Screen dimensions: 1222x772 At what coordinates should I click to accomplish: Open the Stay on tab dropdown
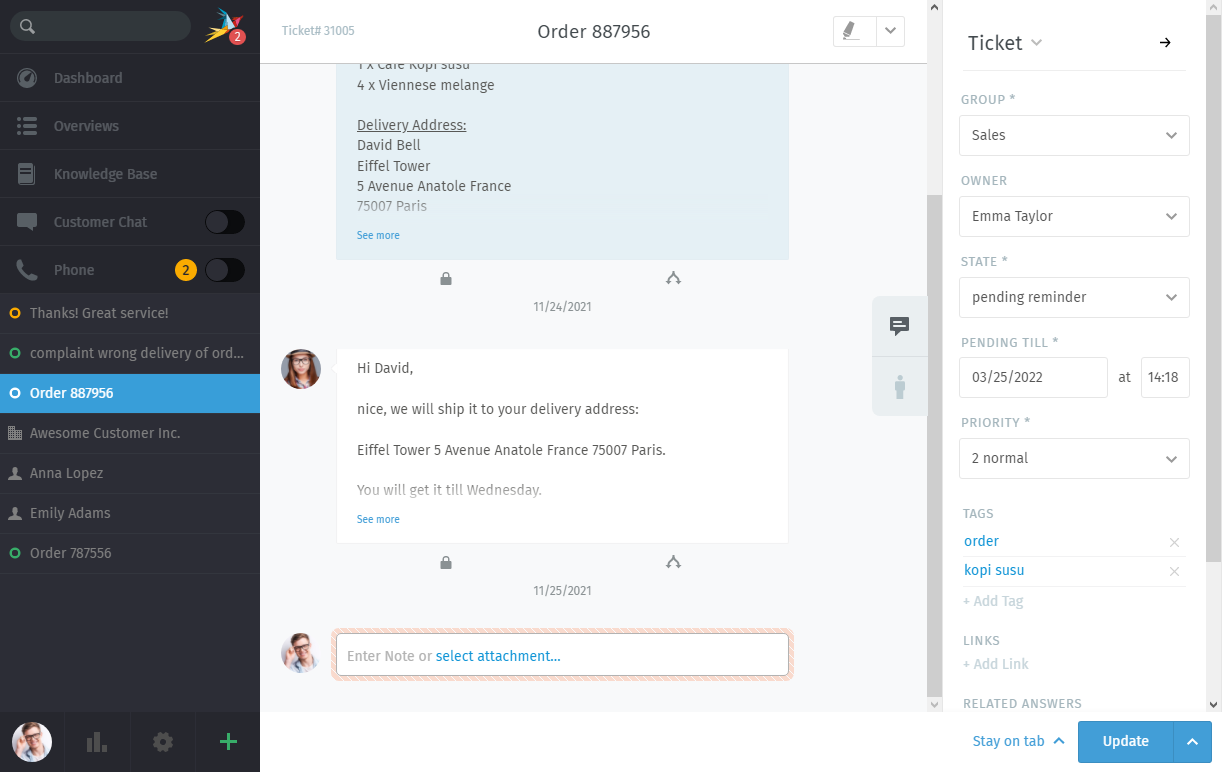[x=1018, y=741]
